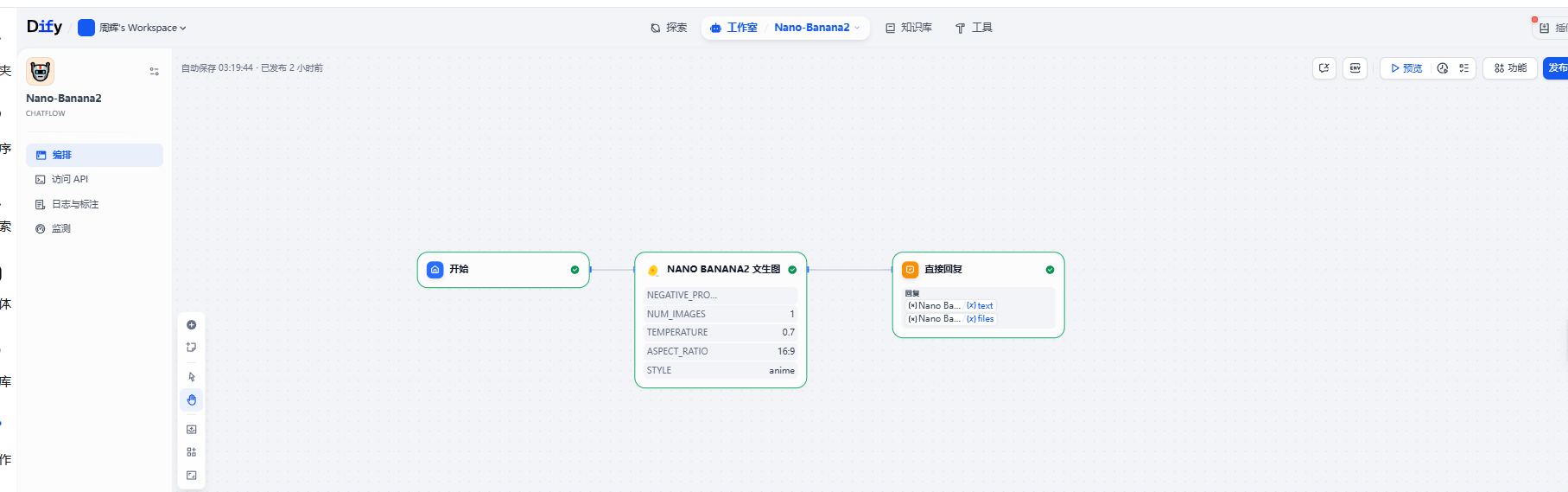Image resolution: width=1568 pixels, height=492 pixels.
Task: Open conversation variables icon
Action: (1324, 68)
